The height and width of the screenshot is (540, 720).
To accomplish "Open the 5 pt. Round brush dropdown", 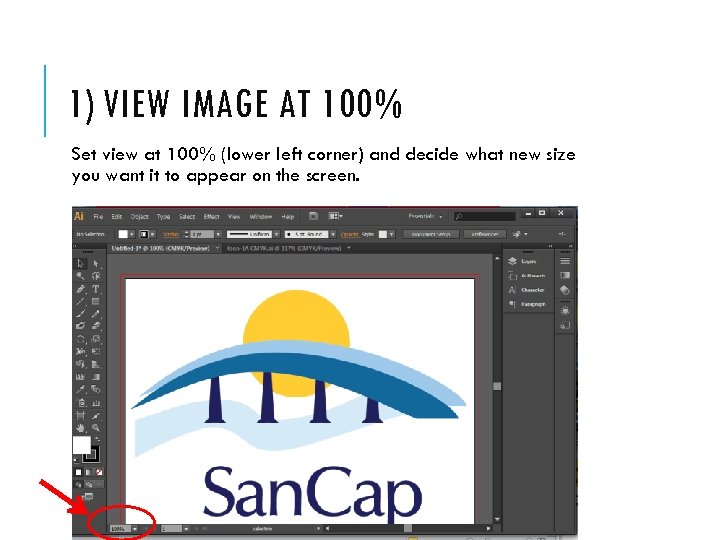I will coord(333,234).
